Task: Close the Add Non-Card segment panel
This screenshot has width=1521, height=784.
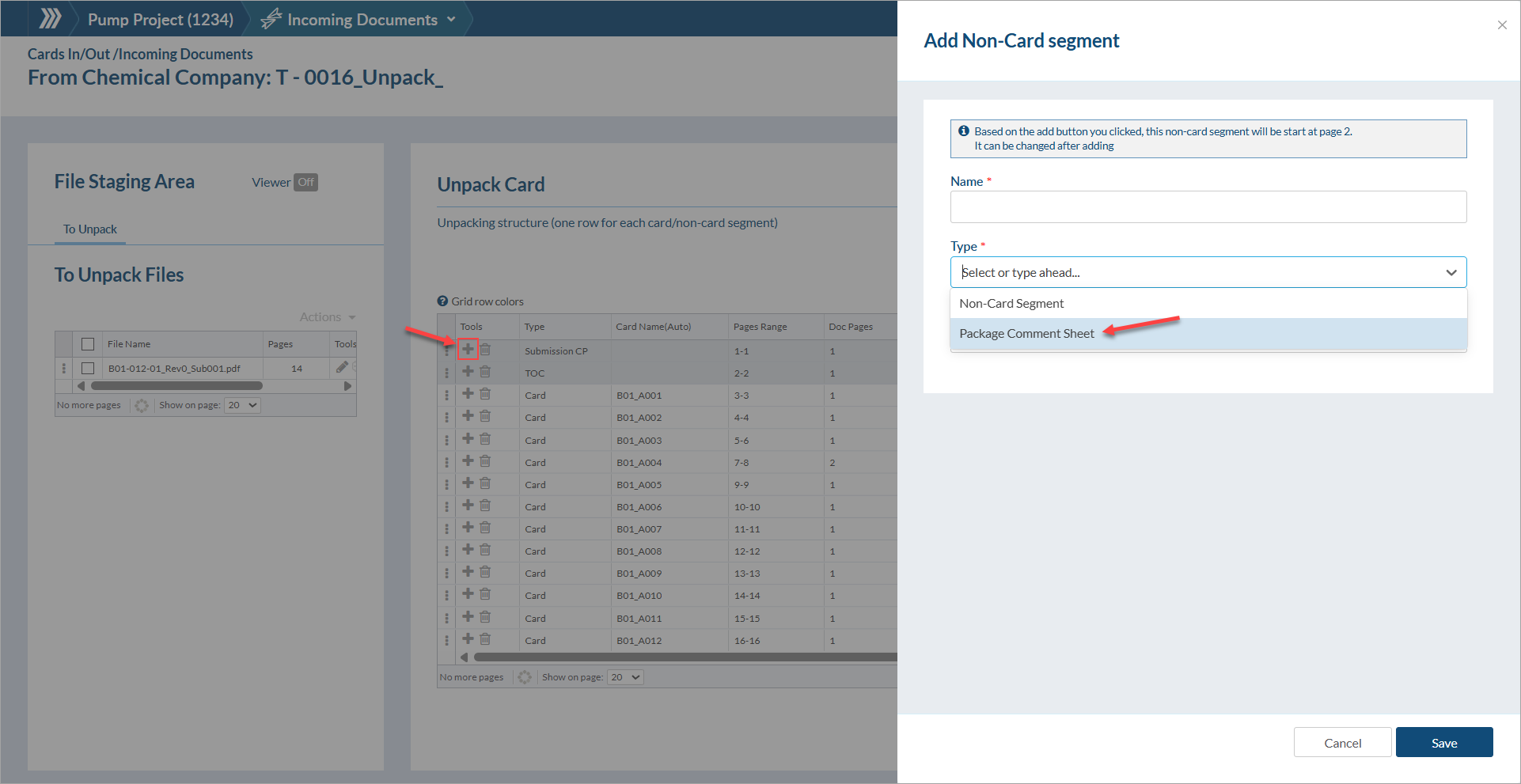Action: coord(1502,25)
